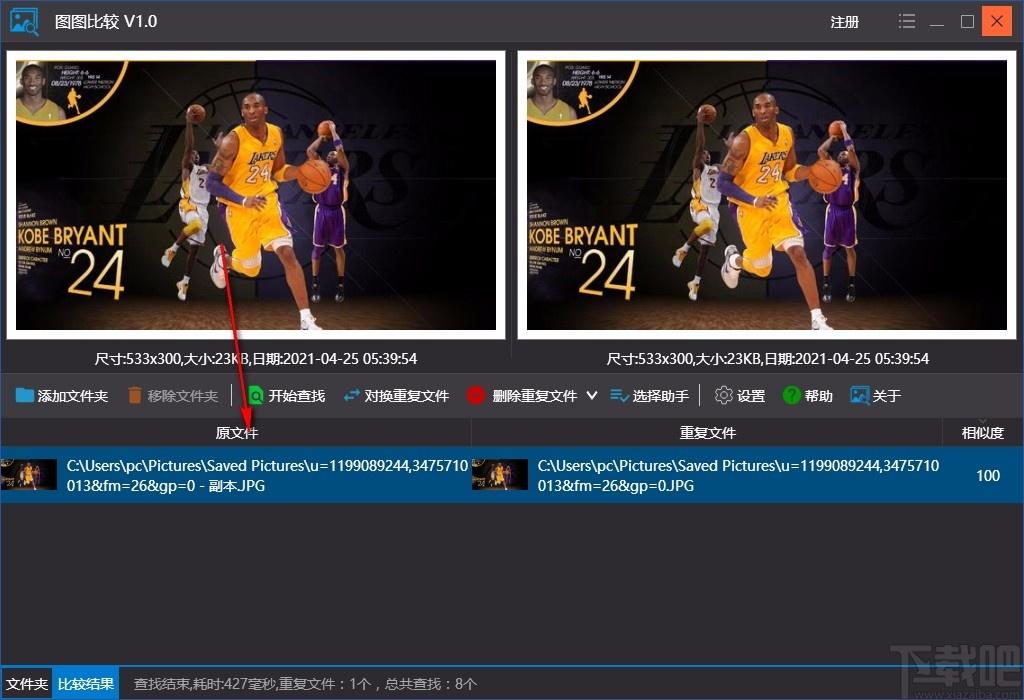Image resolution: width=1024 pixels, height=700 pixels.
Task: Click the 添加文件夹 folder icon
Action: point(25,395)
